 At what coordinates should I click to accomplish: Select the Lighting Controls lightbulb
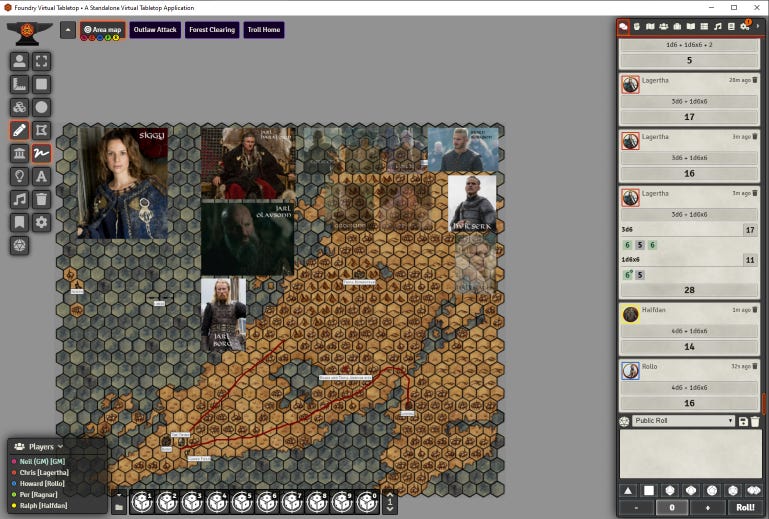19,176
